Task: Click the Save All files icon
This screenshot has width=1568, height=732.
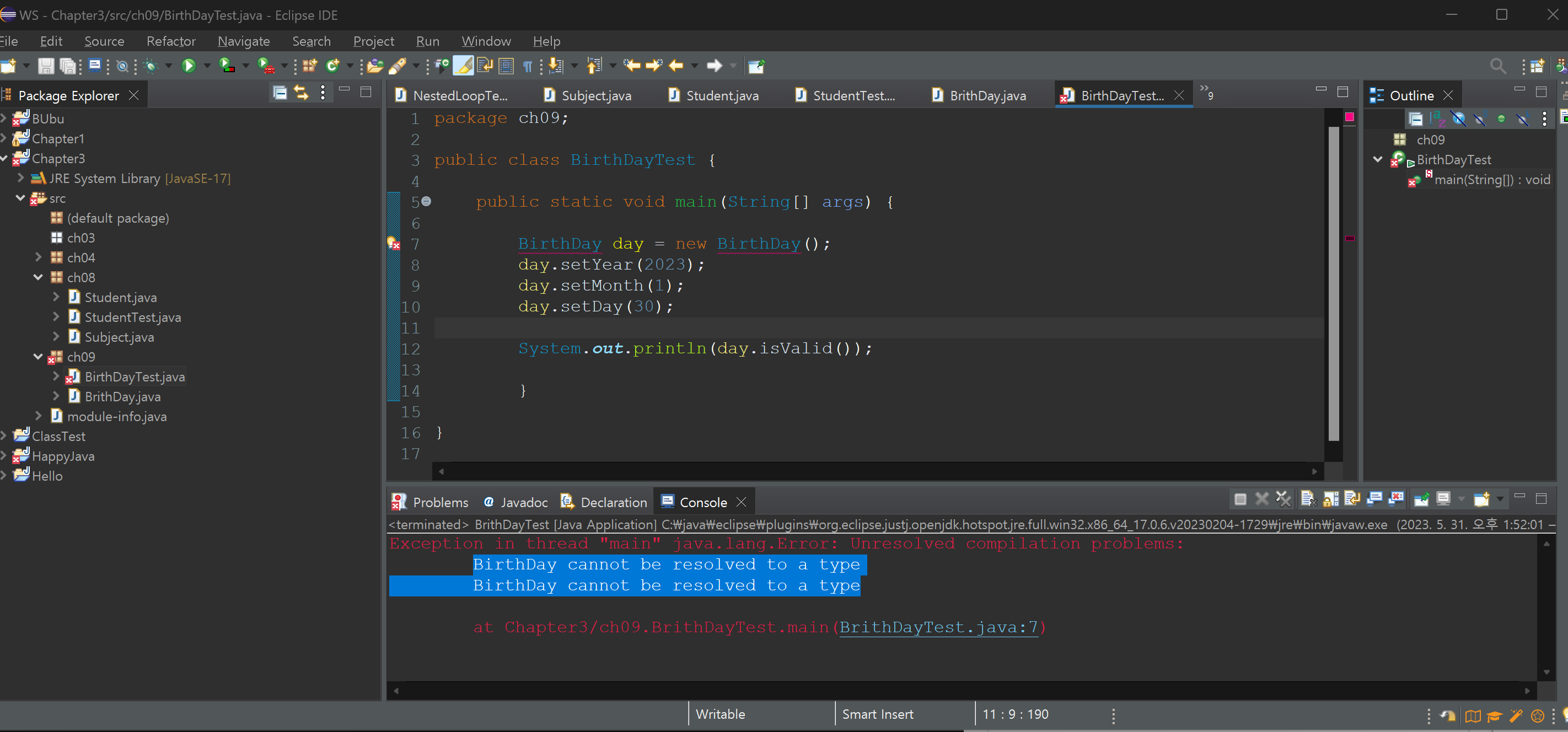Action: [x=67, y=67]
